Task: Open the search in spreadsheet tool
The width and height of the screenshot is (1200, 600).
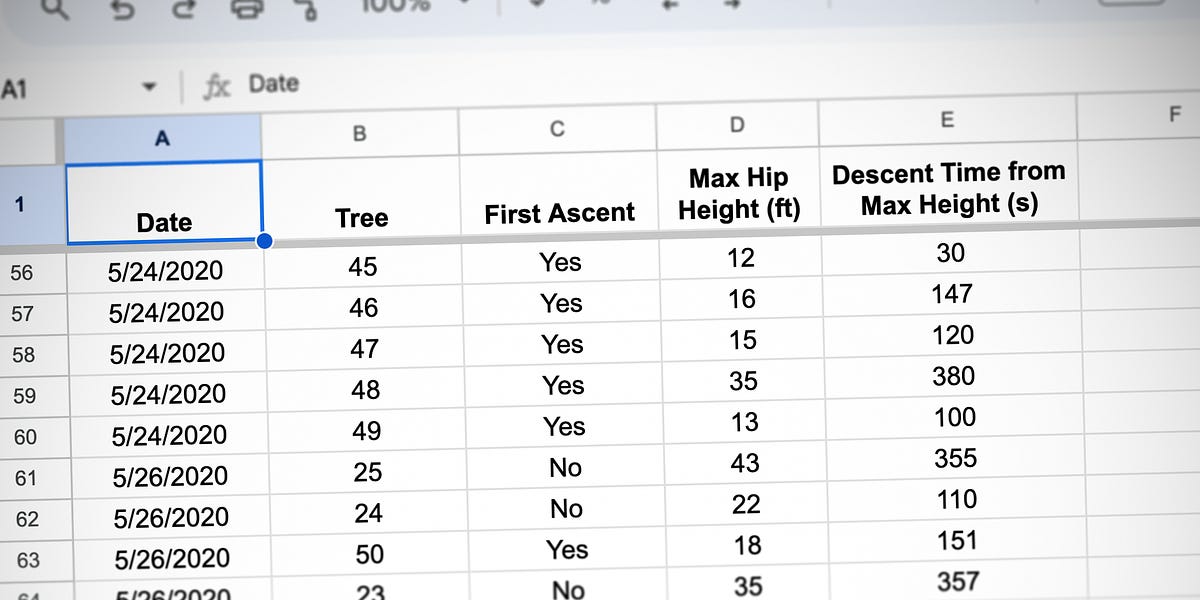Action: pyautogui.click(x=55, y=10)
